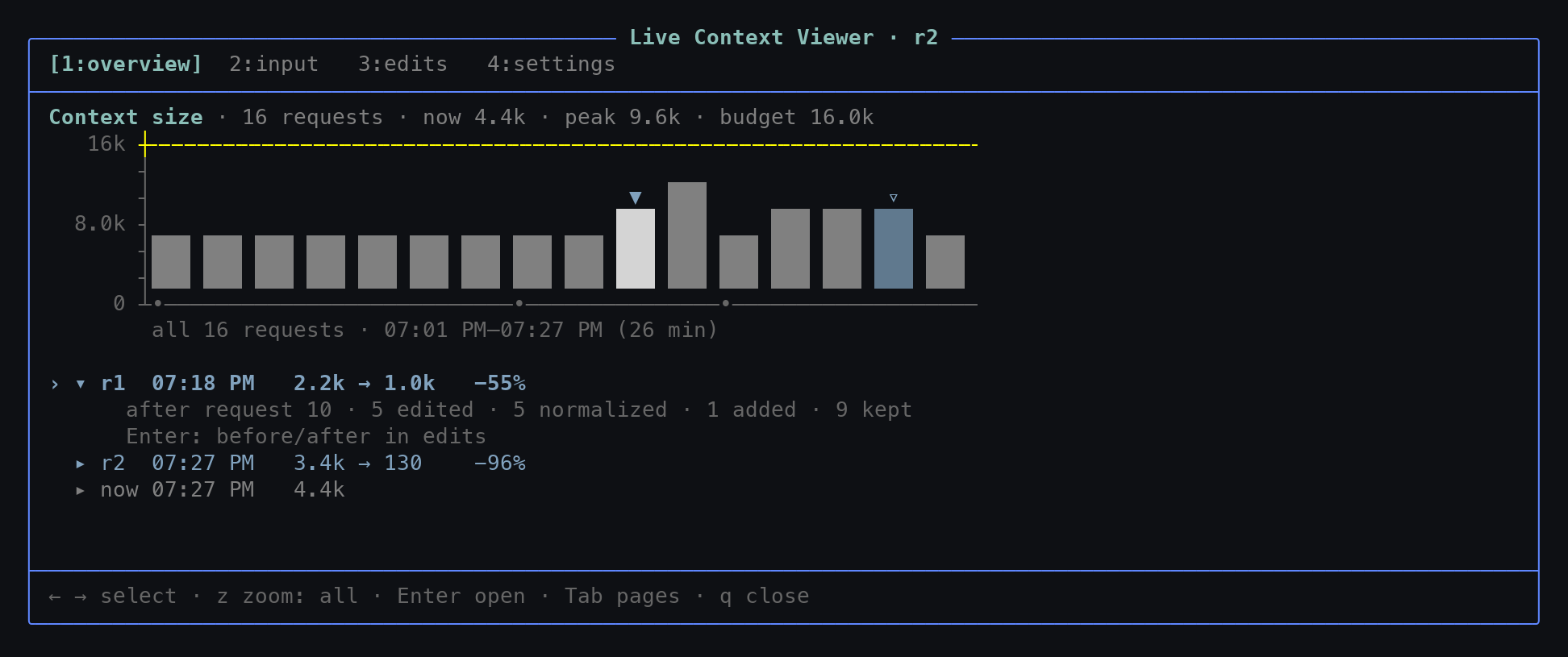
Task: Open the 4:settings tab
Action: click(x=552, y=64)
